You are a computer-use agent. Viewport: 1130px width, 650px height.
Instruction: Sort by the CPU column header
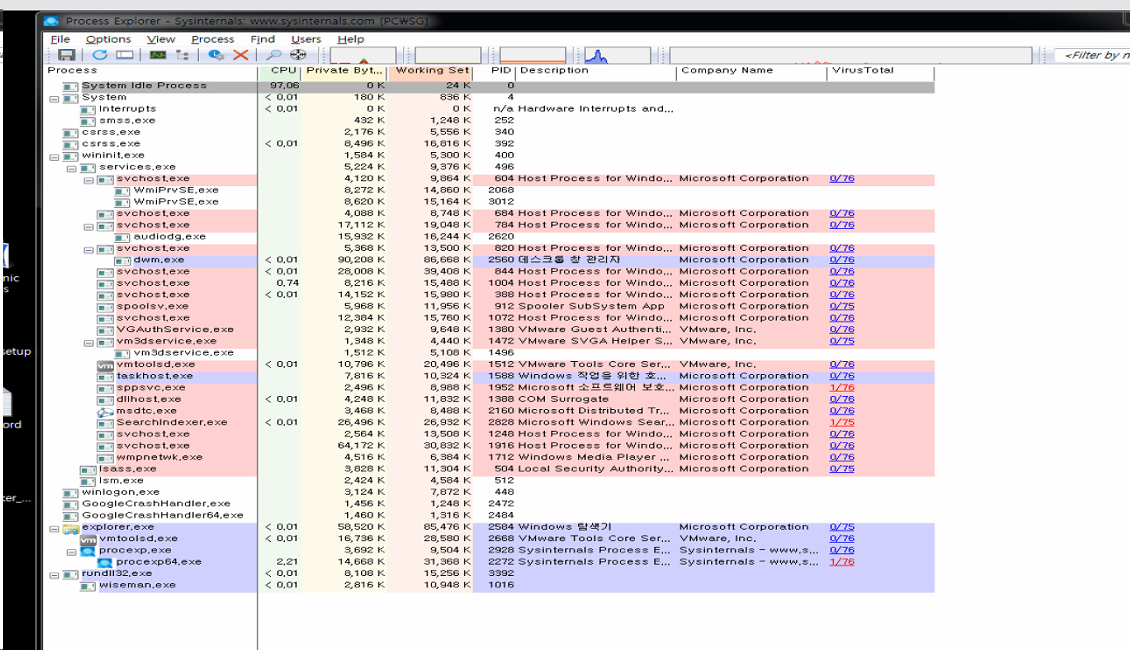(x=280, y=71)
